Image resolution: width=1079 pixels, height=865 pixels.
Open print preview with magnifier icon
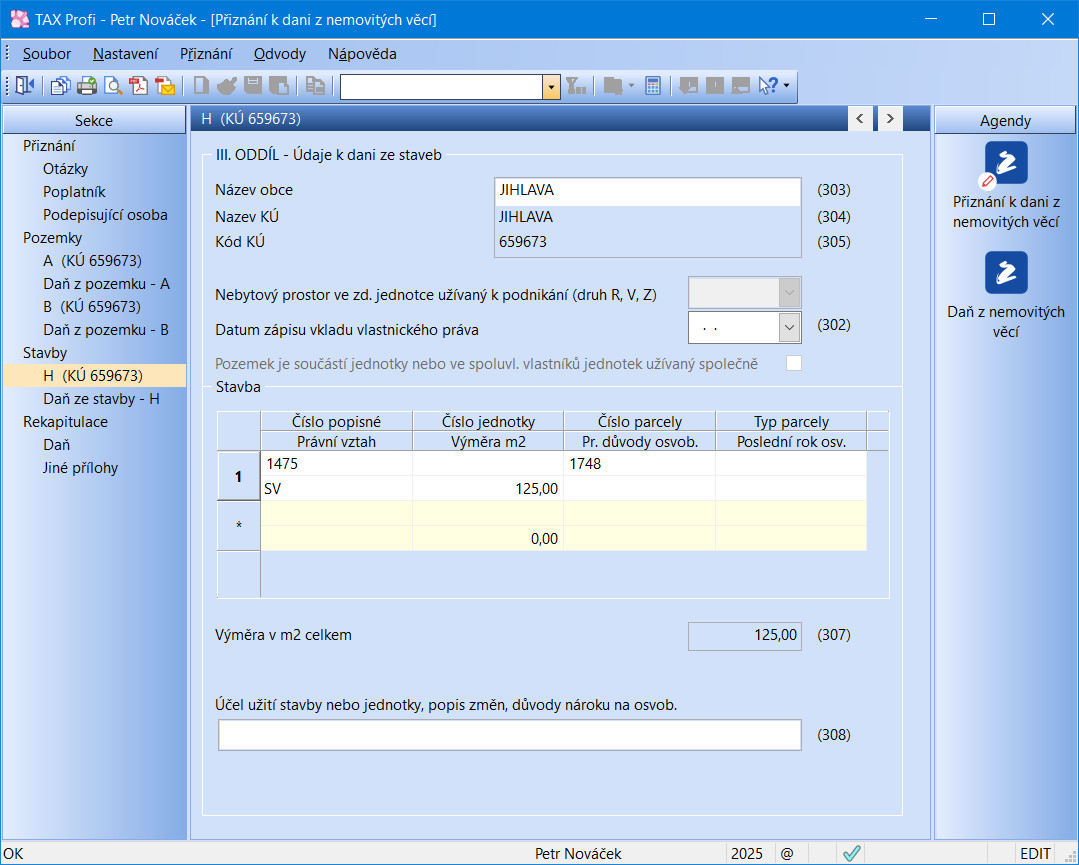click(113, 87)
